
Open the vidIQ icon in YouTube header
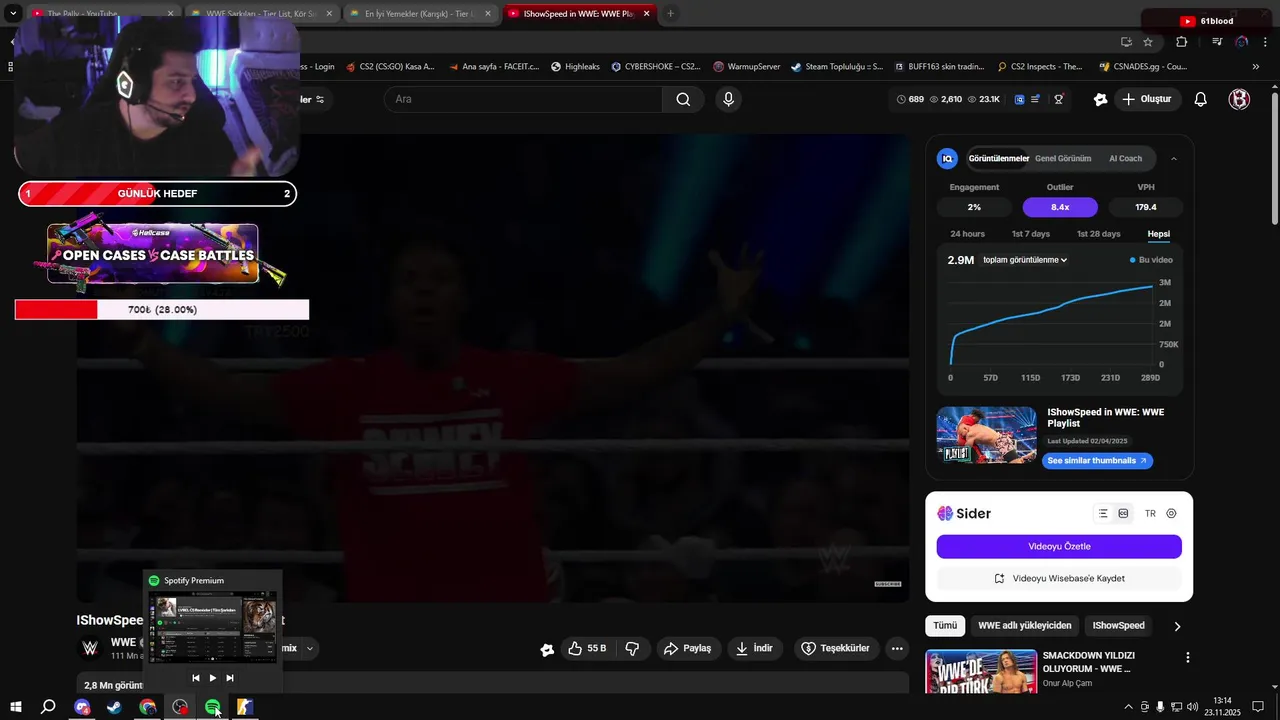click(x=1019, y=99)
